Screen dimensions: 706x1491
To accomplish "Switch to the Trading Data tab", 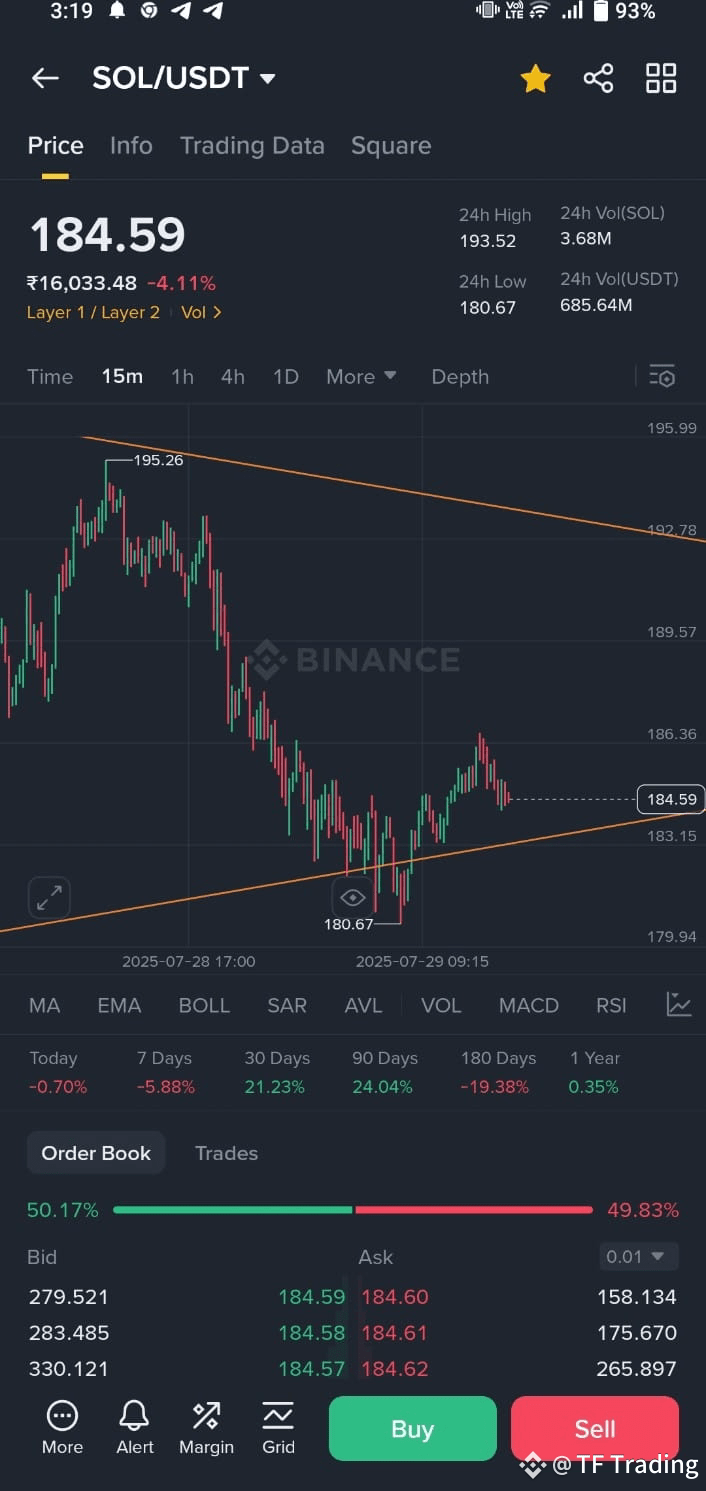I will point(252,146).
